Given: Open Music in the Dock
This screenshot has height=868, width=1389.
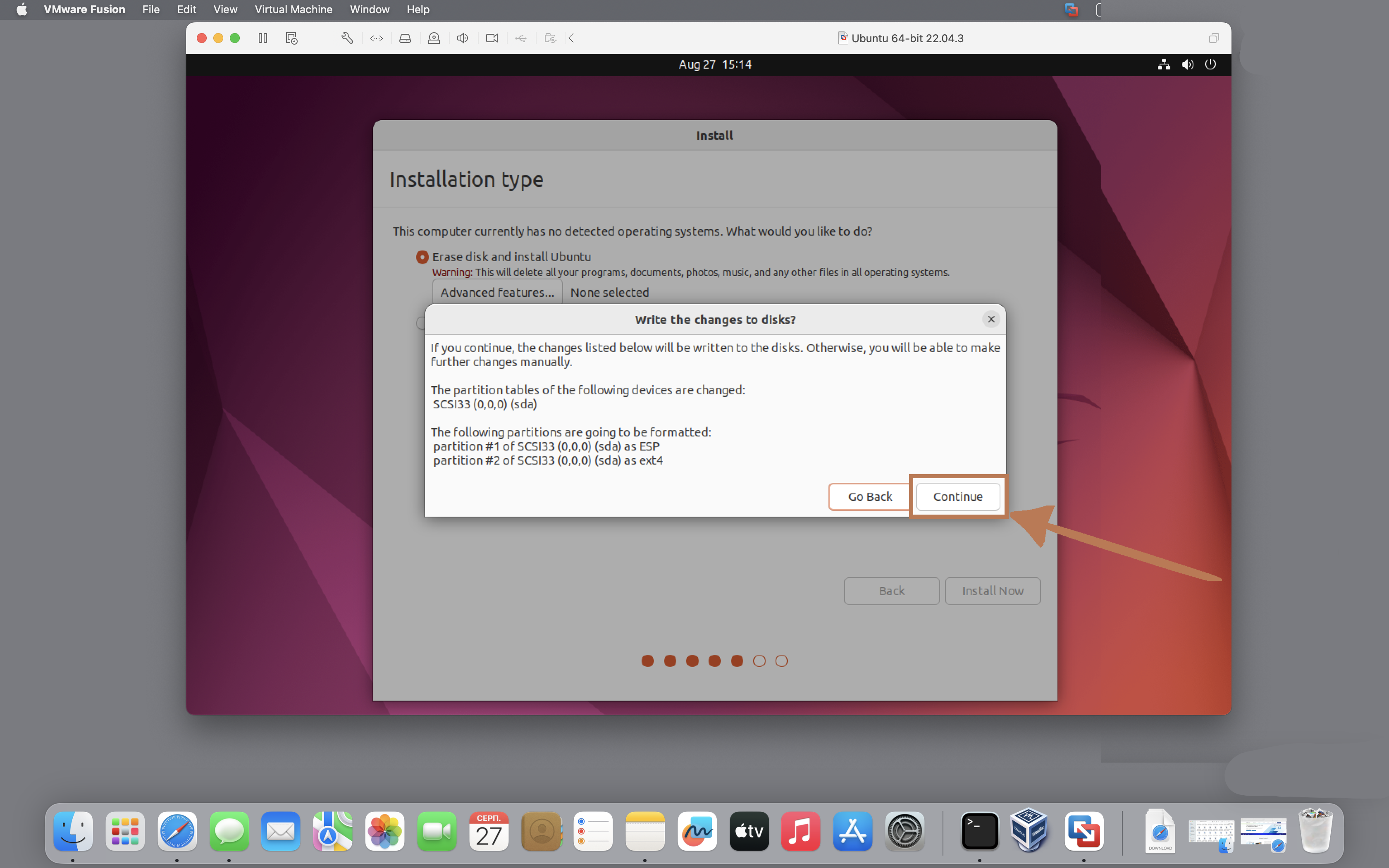Looking at the screenshot, I should pos(801,831).
